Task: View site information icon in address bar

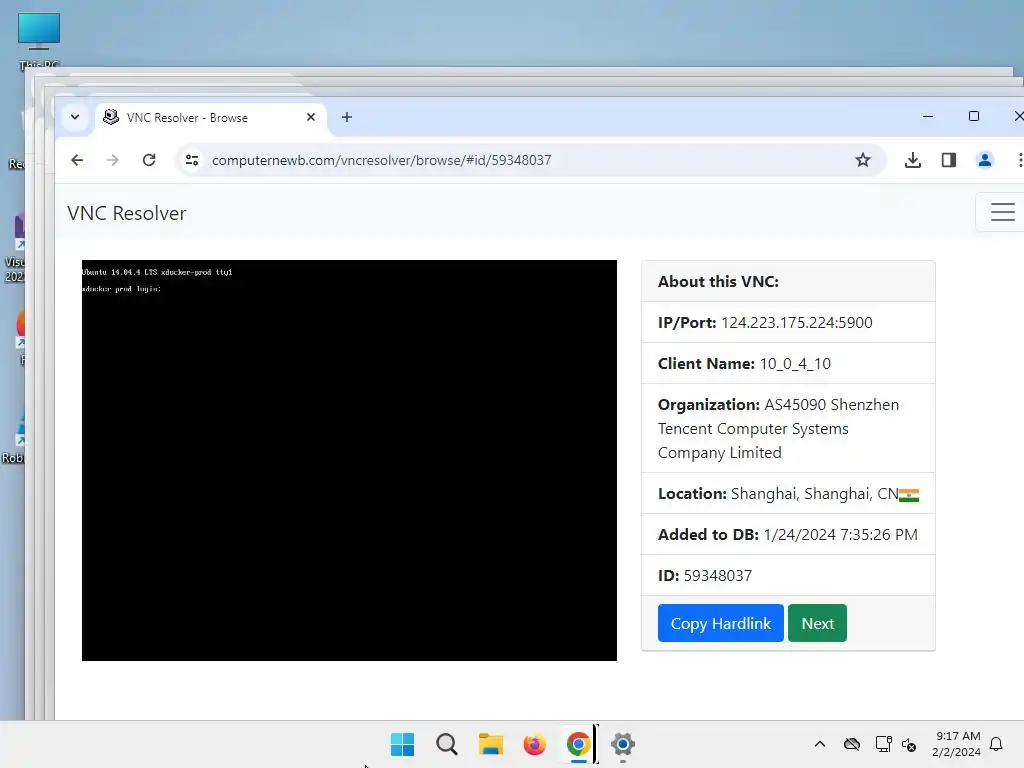Action: pyautogui.click(x=191, y=160)
